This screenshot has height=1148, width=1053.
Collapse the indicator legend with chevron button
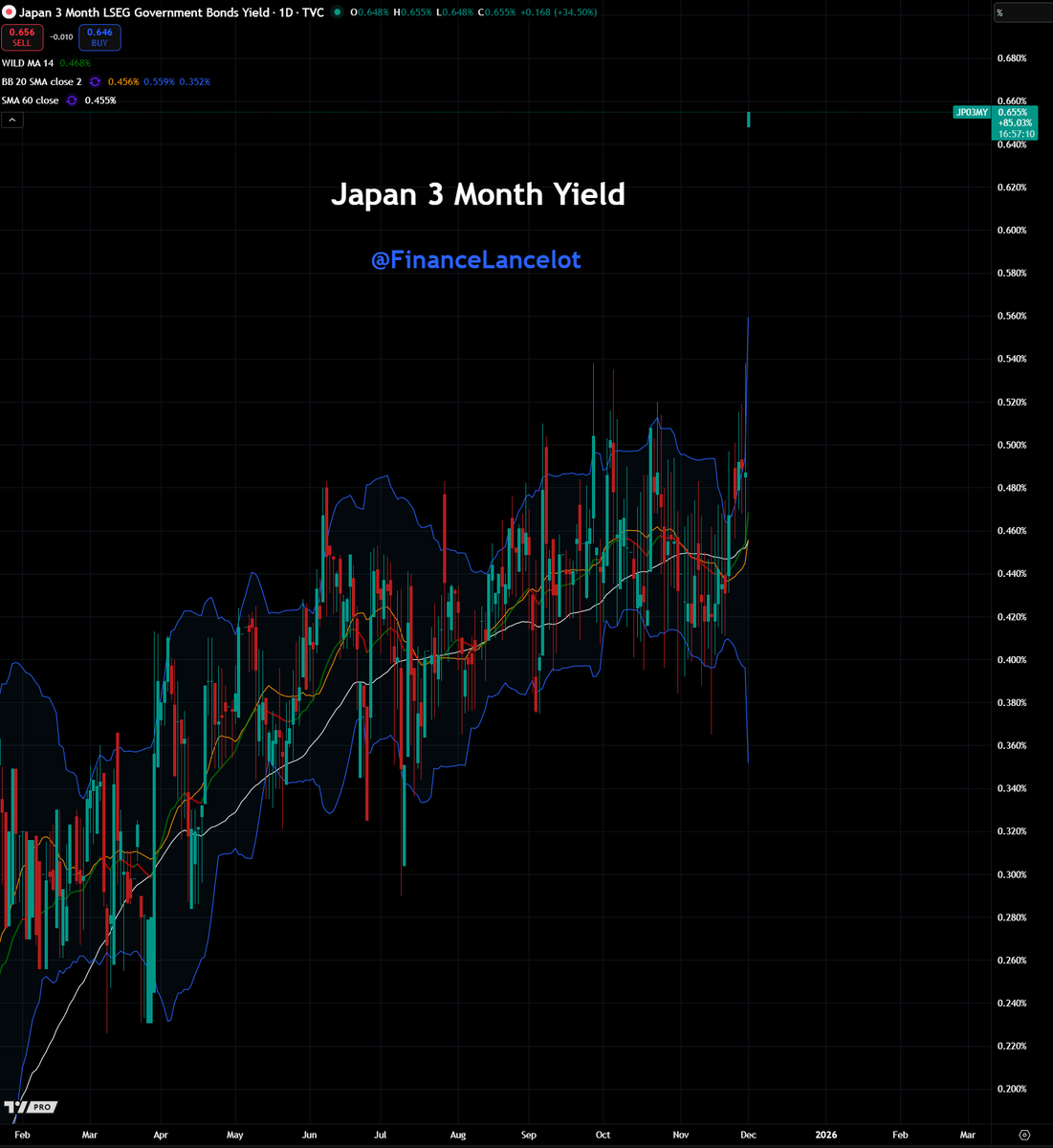pos(12,120)
